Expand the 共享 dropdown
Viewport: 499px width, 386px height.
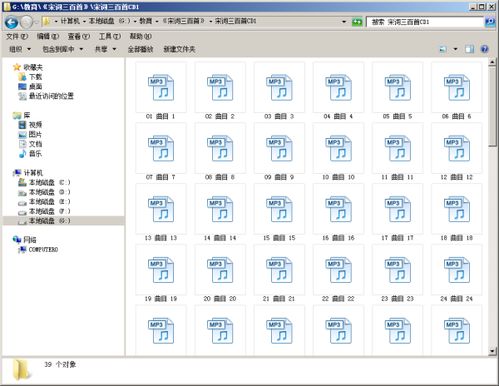[105, 49]
